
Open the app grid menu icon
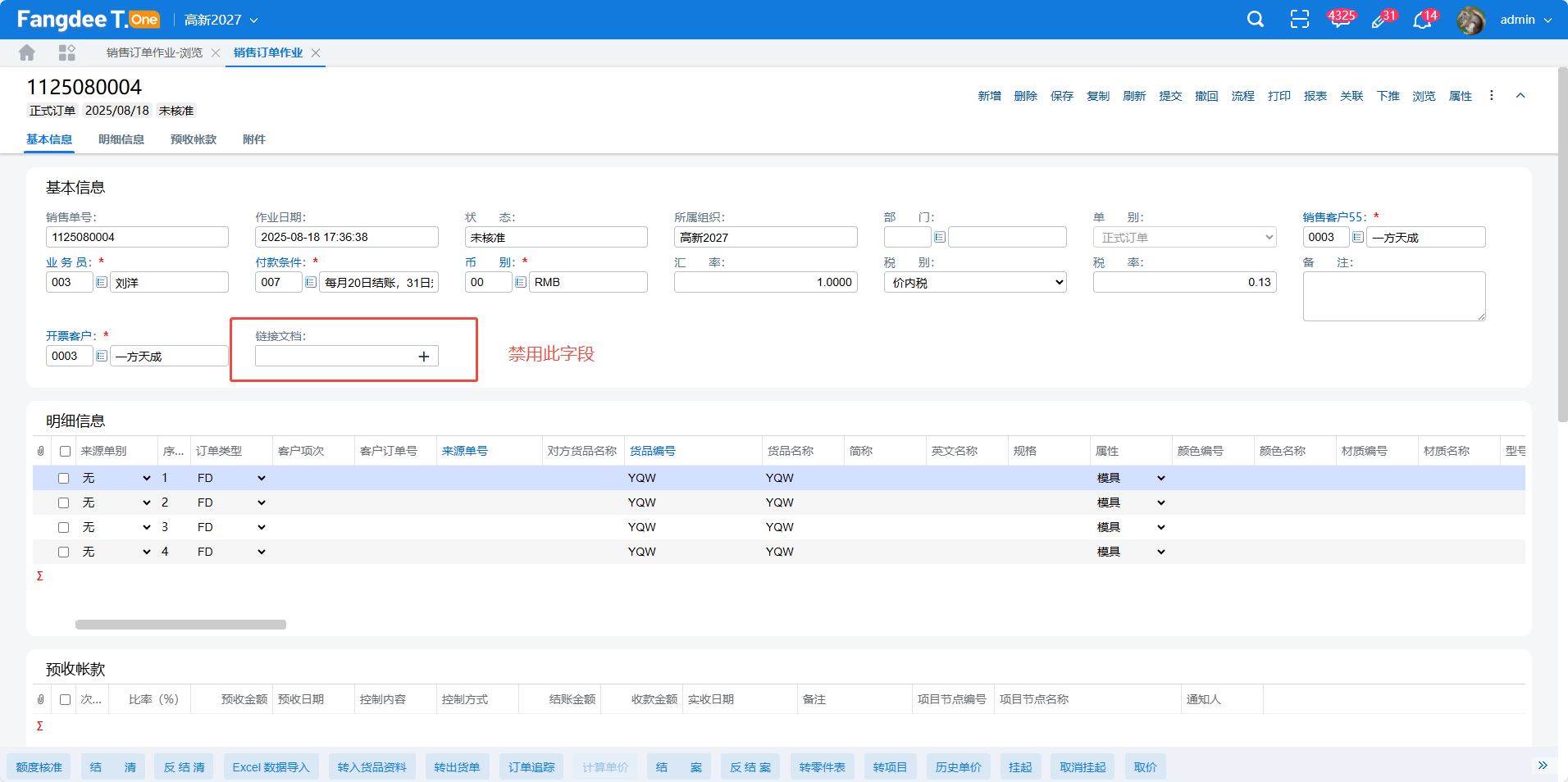tap(67, 53)
